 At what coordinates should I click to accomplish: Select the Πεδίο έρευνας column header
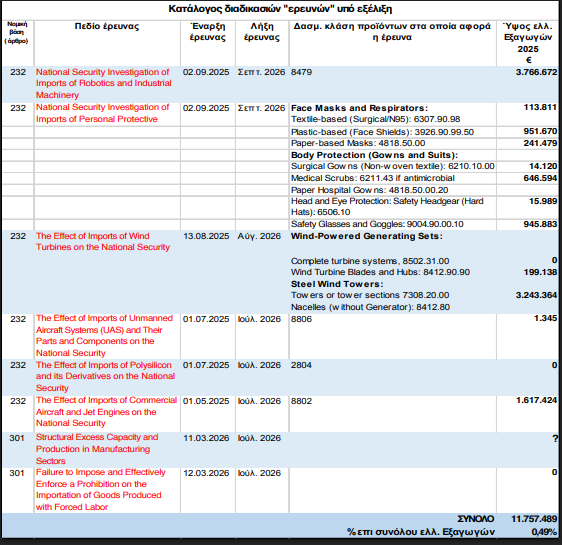[107, 27]
